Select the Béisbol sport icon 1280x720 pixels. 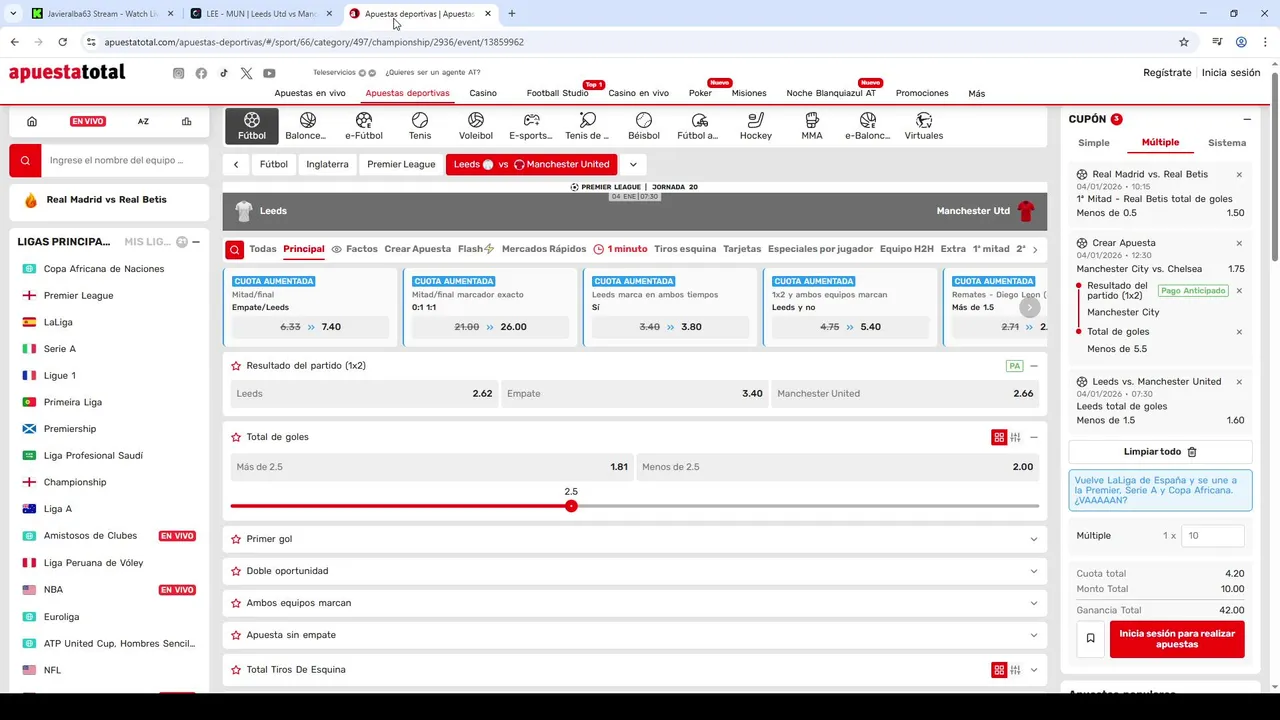click(644, 126)
